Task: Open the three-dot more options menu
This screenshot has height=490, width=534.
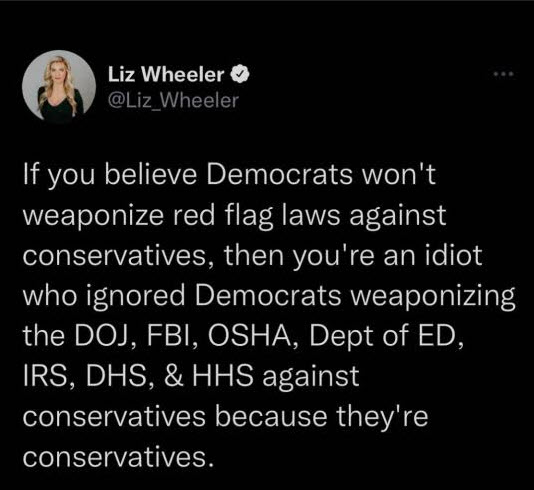Action: click(x=504, y=73)
